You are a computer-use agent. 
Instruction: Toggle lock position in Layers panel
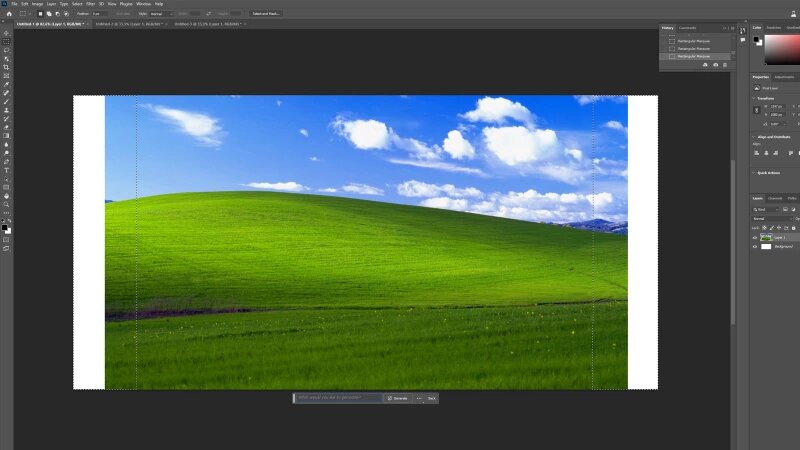click(x=779, y=228)
